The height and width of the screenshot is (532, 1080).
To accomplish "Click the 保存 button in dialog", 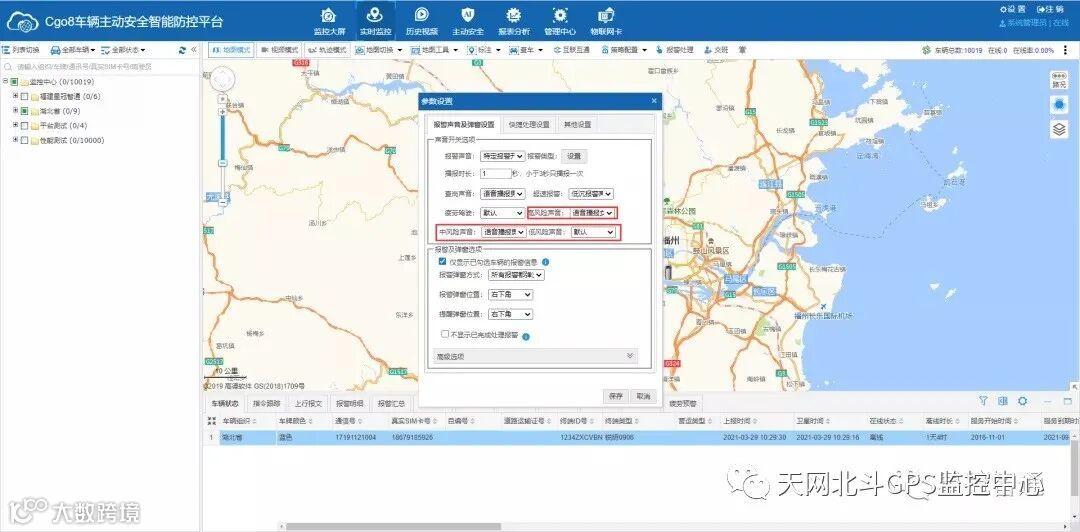I will [615, 396].
